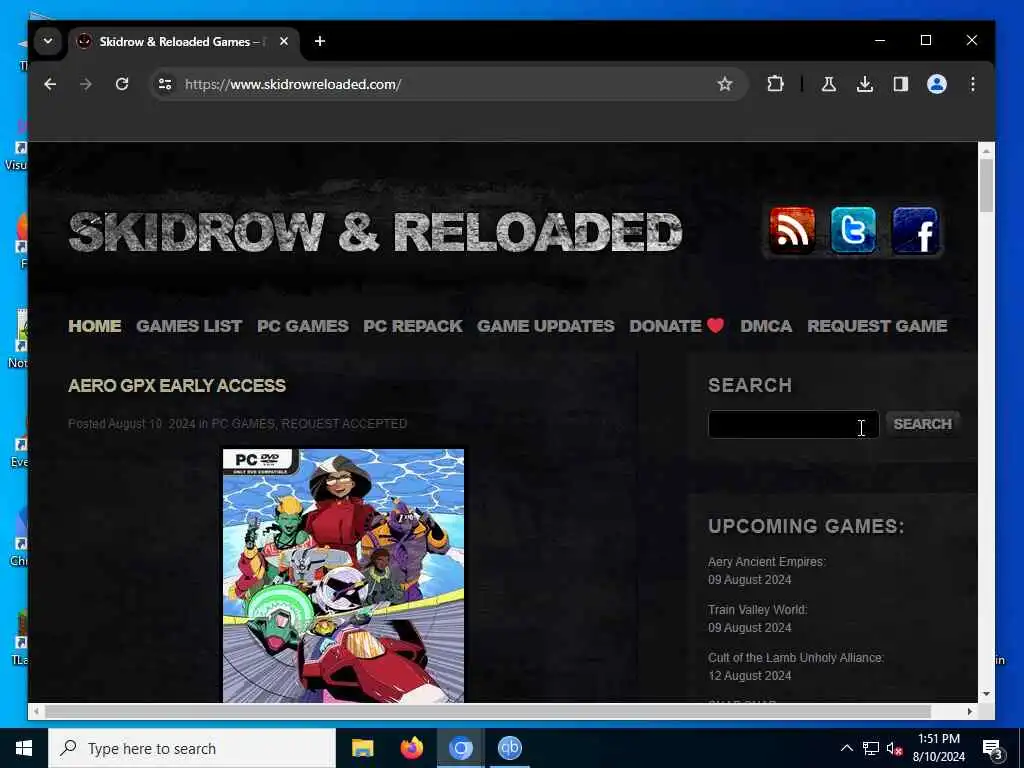Open PC GAMES menu item
1024x768 pixels.
(x=302, y=326)
